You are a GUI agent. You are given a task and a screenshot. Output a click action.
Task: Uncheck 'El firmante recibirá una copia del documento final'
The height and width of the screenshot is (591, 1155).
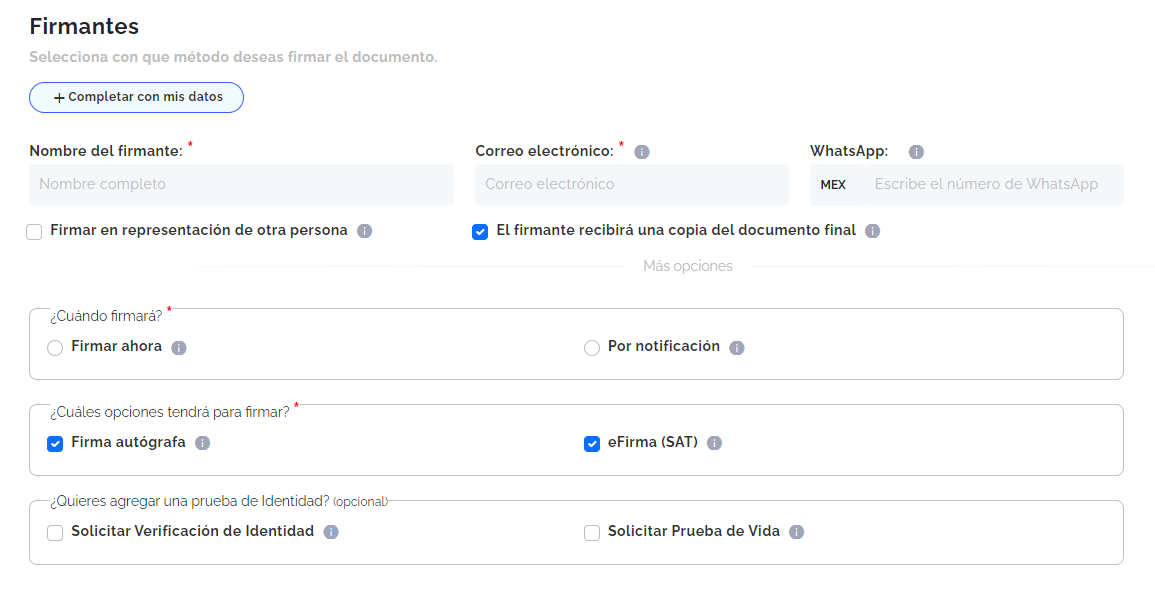(480, 230)
